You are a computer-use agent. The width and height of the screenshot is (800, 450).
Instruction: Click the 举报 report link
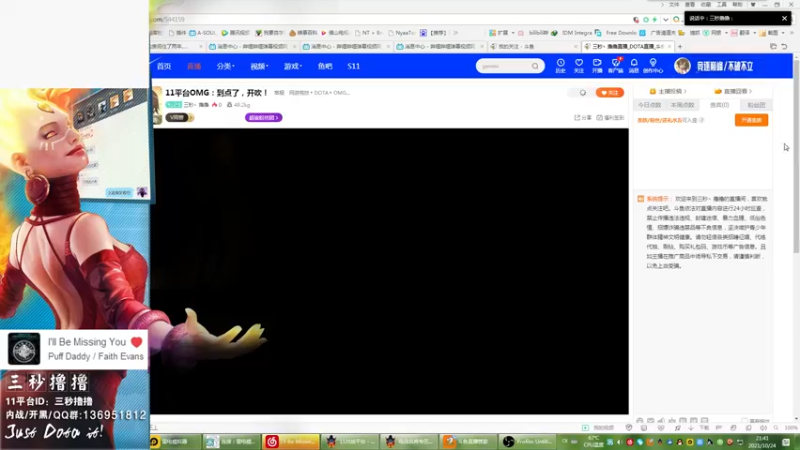click(279, 93)
